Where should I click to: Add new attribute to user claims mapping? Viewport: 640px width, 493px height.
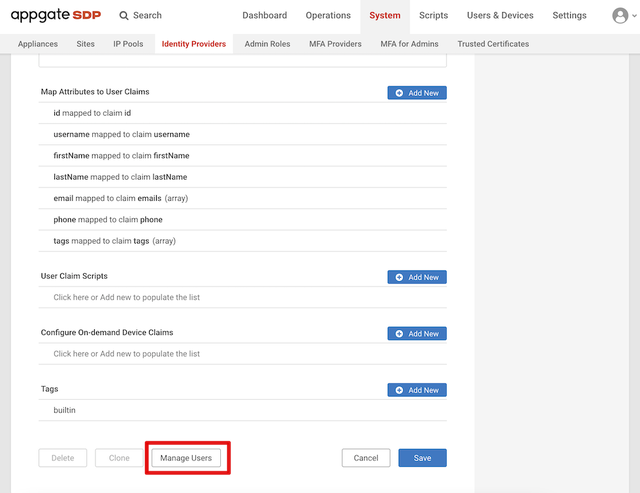(x=417, y=93)
